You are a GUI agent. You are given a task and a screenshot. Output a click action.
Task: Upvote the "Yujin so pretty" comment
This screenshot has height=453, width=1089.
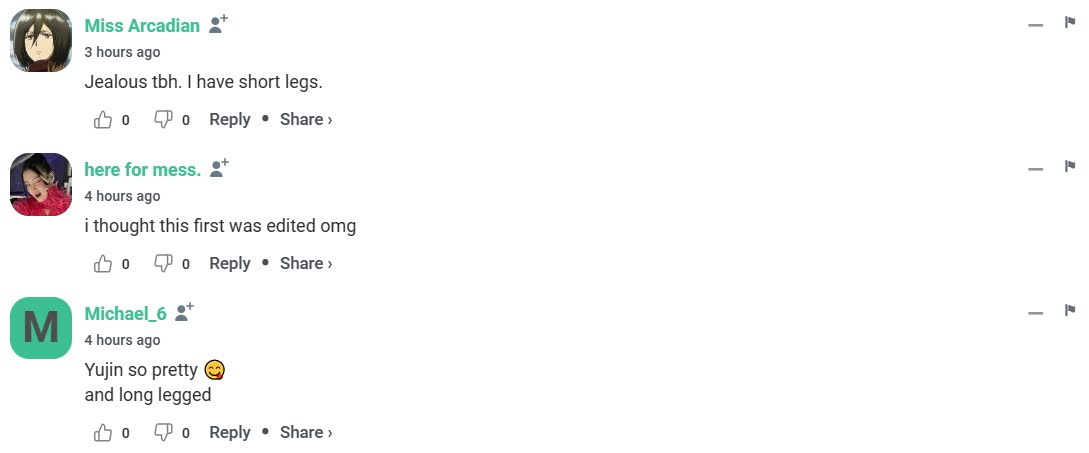[103, 432]
